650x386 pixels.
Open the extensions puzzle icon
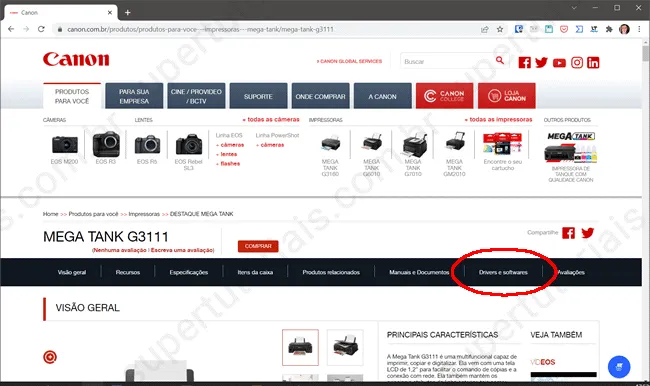tap(609, 29)
